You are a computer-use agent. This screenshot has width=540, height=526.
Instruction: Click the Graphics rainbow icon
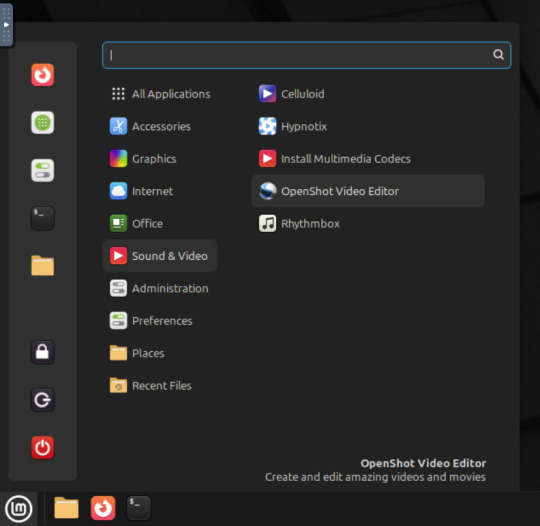click(x=118, y=158)
